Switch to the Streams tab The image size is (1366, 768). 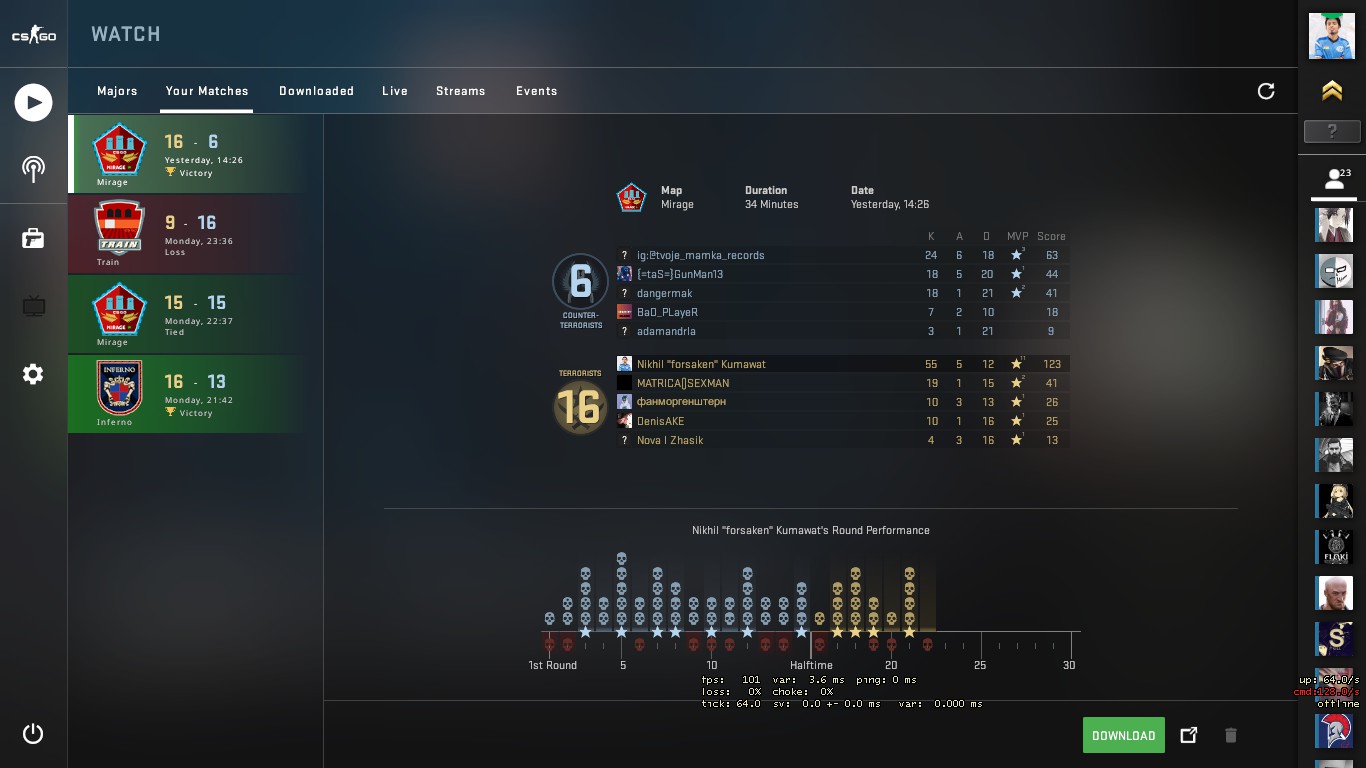[461, 91]
